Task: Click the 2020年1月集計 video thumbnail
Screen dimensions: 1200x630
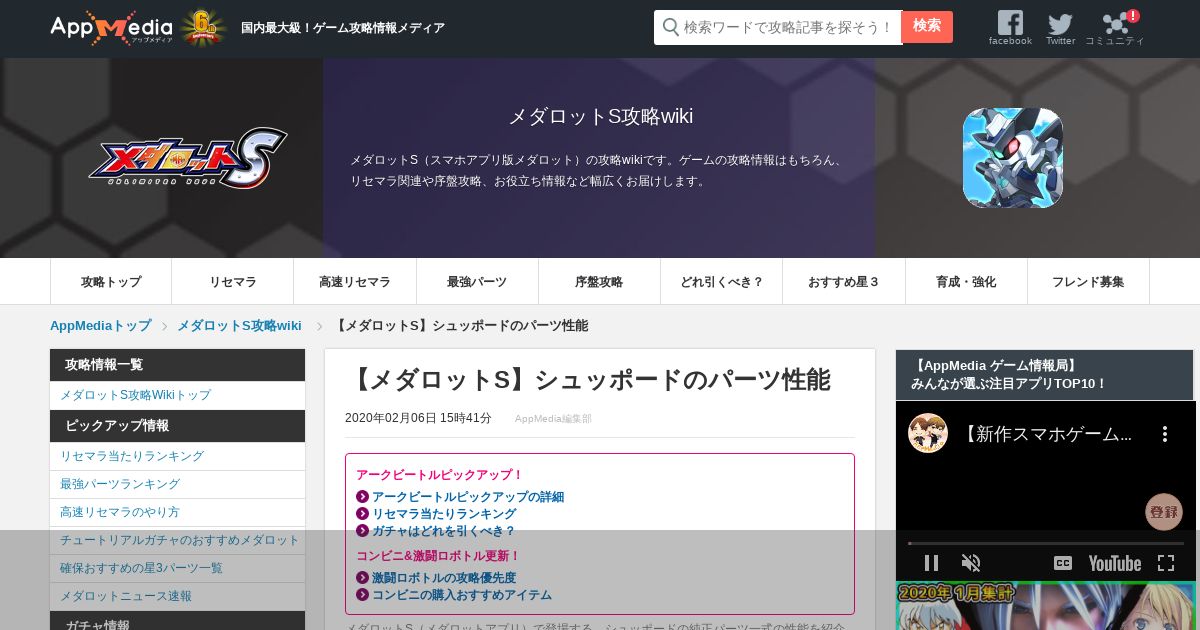Action: tap(1046, 606)
